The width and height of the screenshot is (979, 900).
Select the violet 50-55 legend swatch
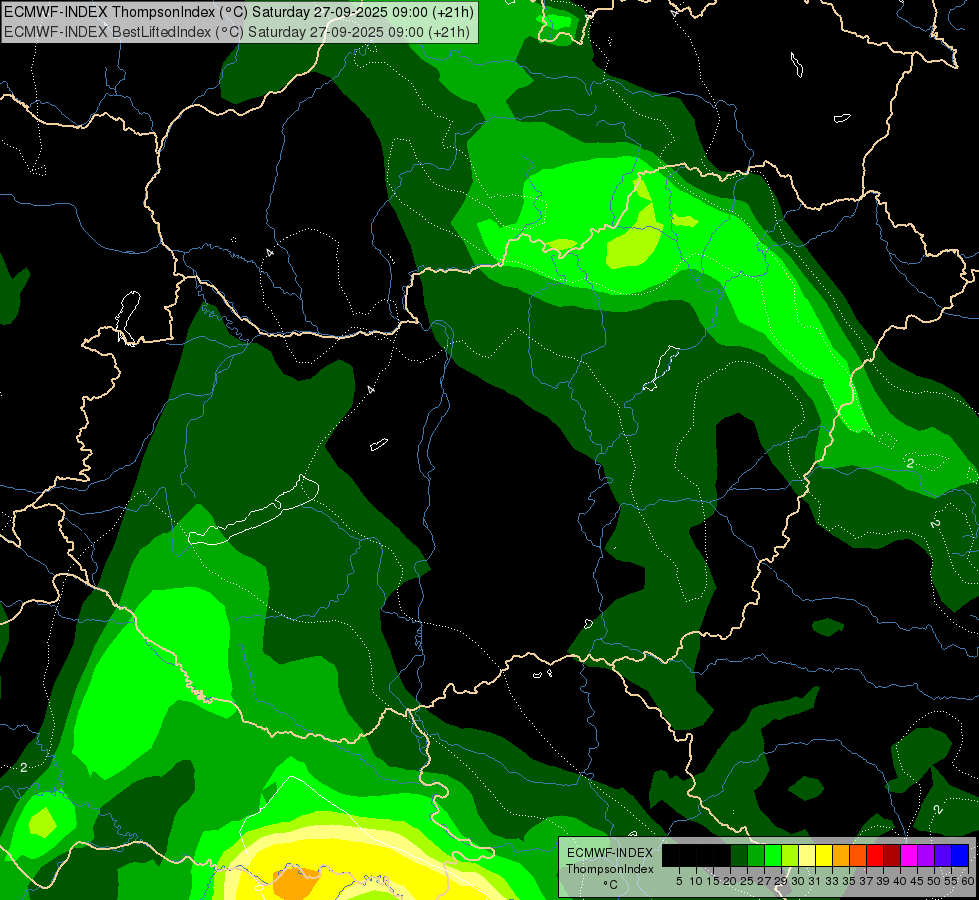943,855
